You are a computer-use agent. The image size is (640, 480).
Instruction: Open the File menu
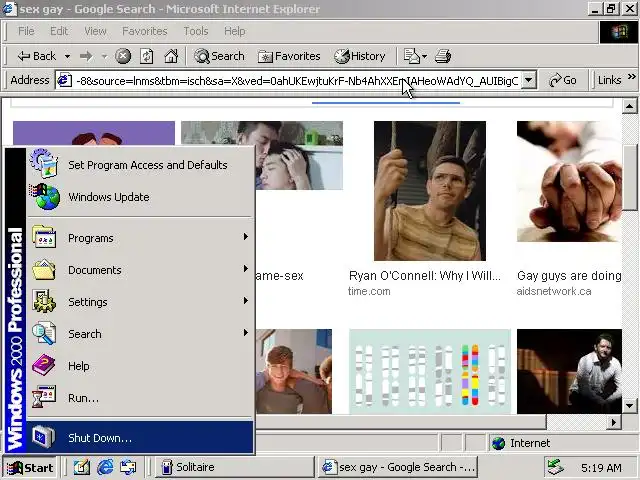26,31
